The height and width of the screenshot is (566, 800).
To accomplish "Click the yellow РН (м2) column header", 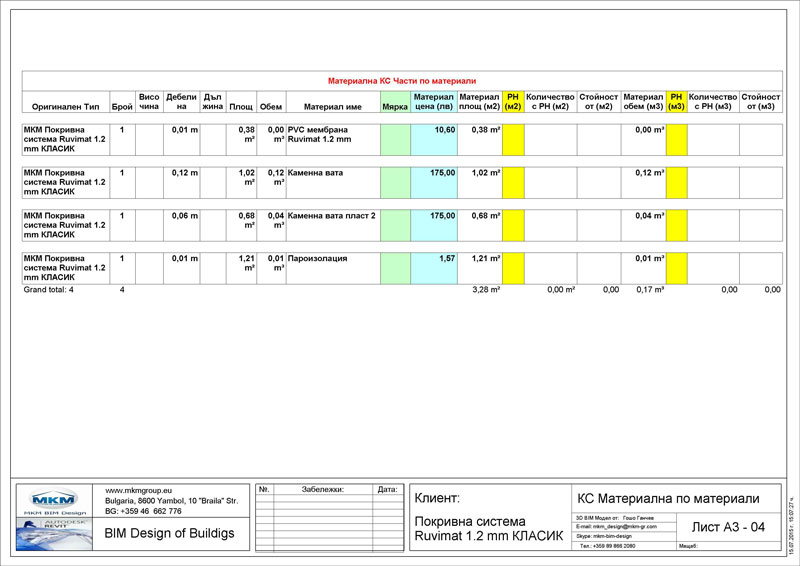I will pos(513,102).
